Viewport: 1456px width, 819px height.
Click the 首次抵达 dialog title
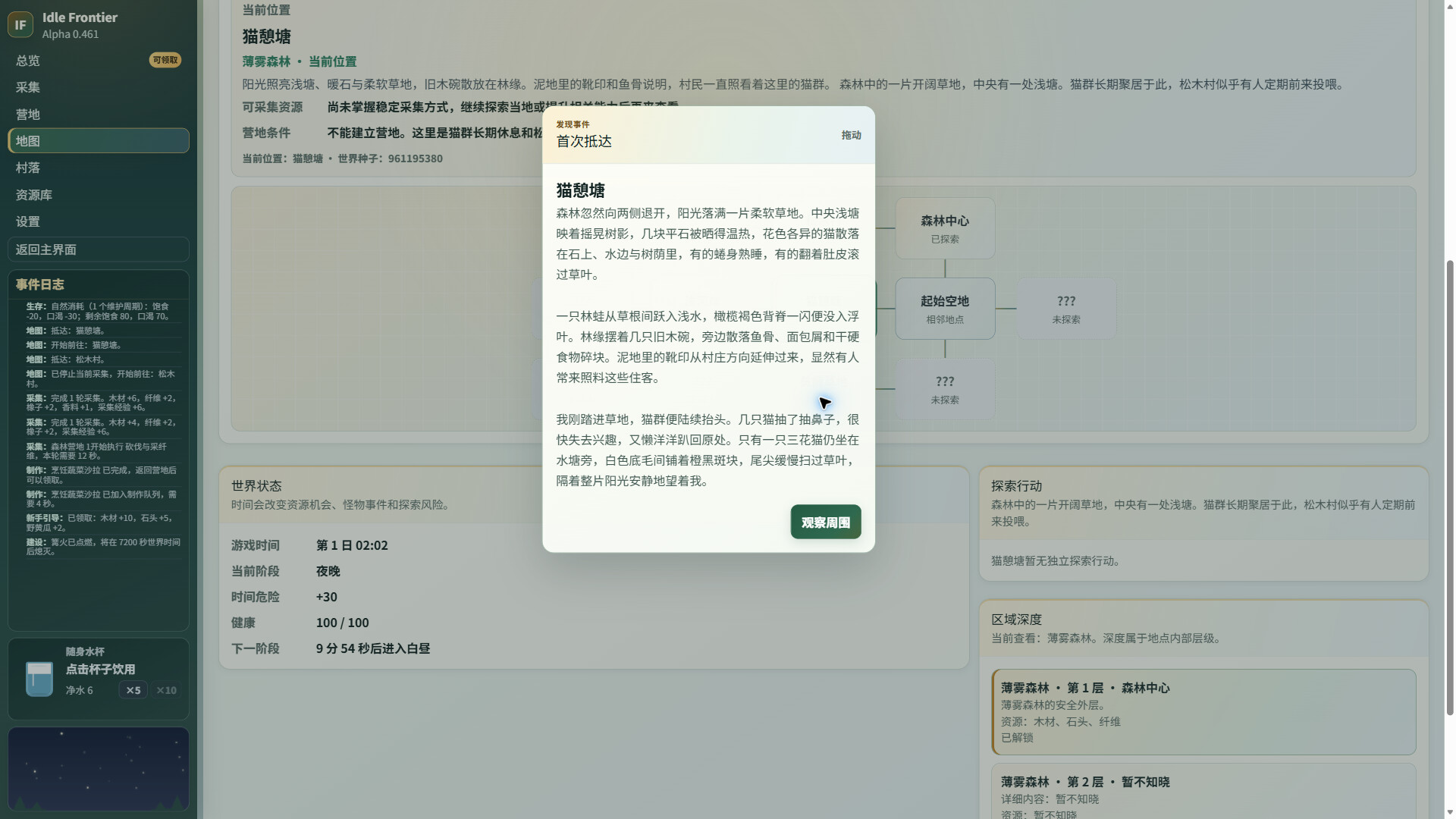click(584, 141)
